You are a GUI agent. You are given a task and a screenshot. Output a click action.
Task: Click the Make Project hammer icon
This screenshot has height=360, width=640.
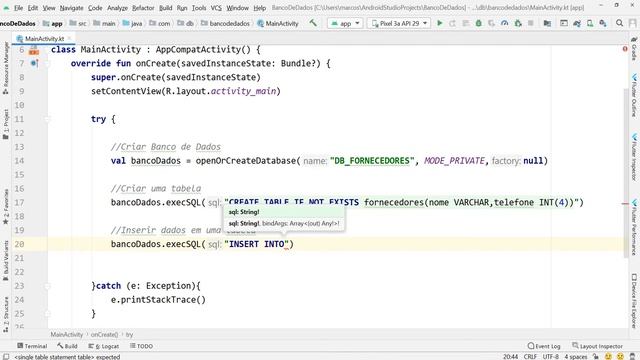[x=313, y=23]
